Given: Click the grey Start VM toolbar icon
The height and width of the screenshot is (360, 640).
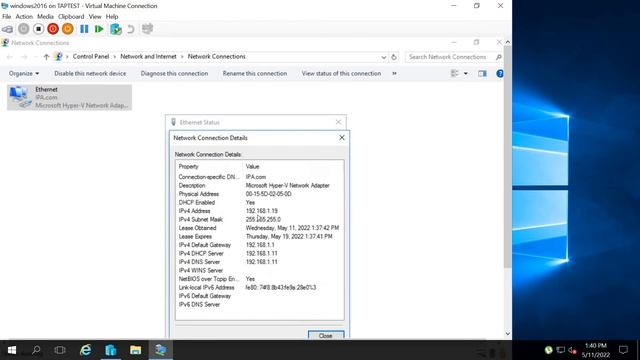Looking at the screenshot, I should (x=23, y=29).
